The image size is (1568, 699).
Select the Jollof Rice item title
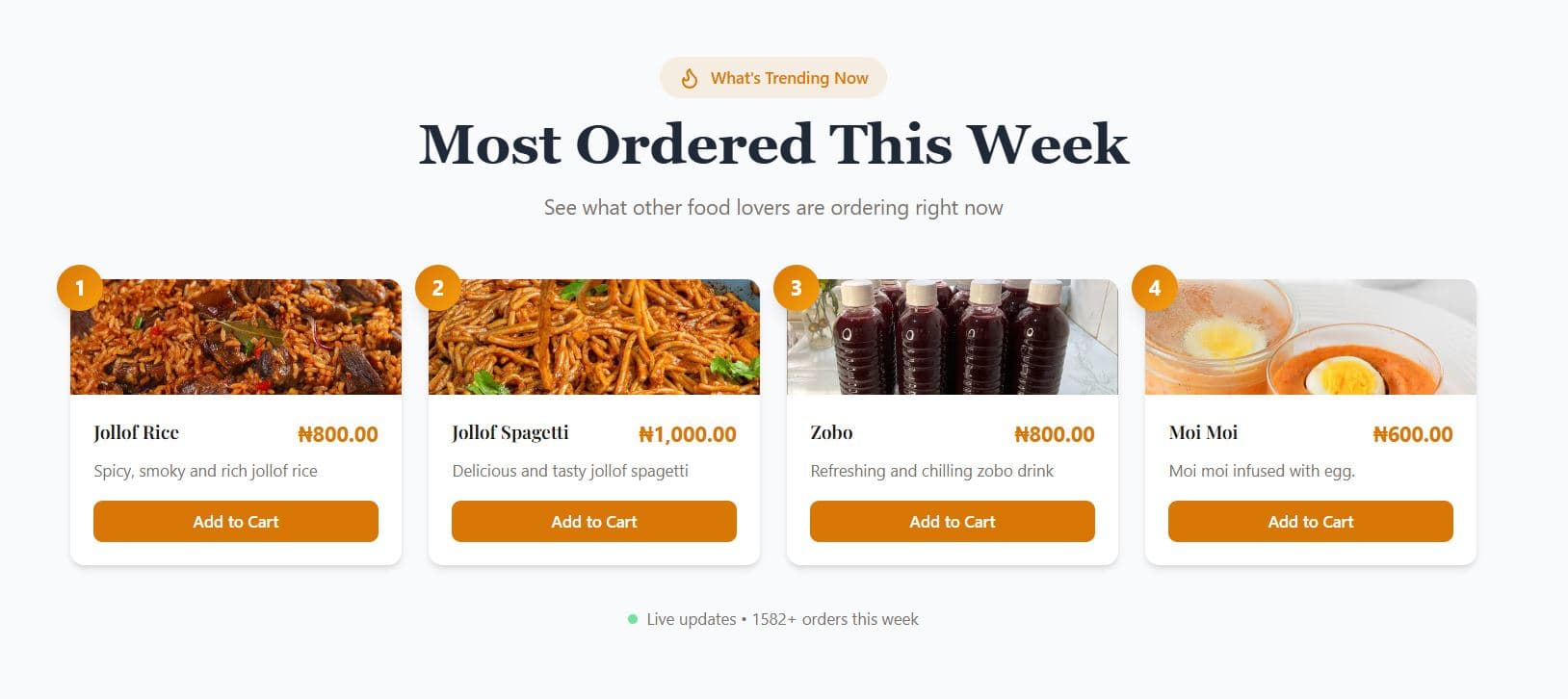coord(137,433)
